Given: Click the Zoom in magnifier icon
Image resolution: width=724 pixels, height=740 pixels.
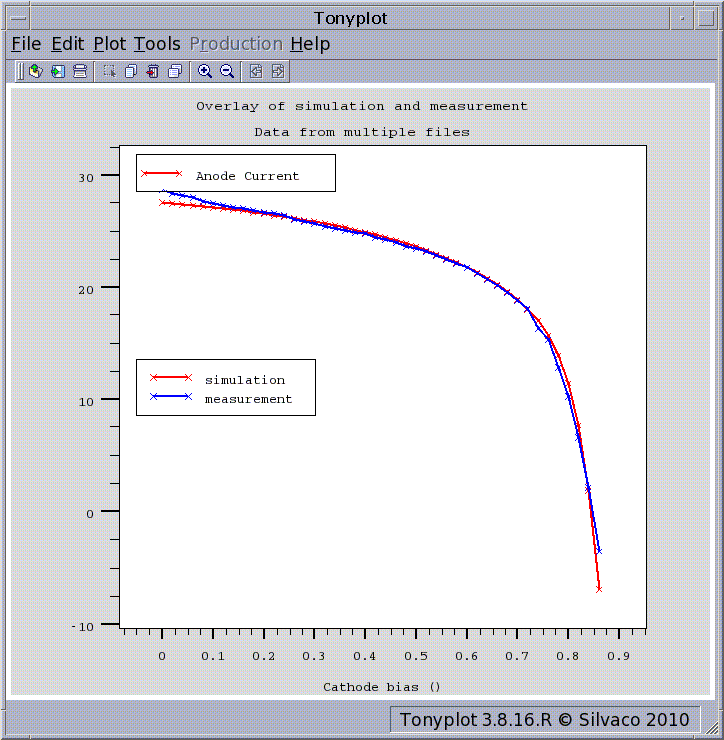Looking at the screenshot, I should coord(205,71).
